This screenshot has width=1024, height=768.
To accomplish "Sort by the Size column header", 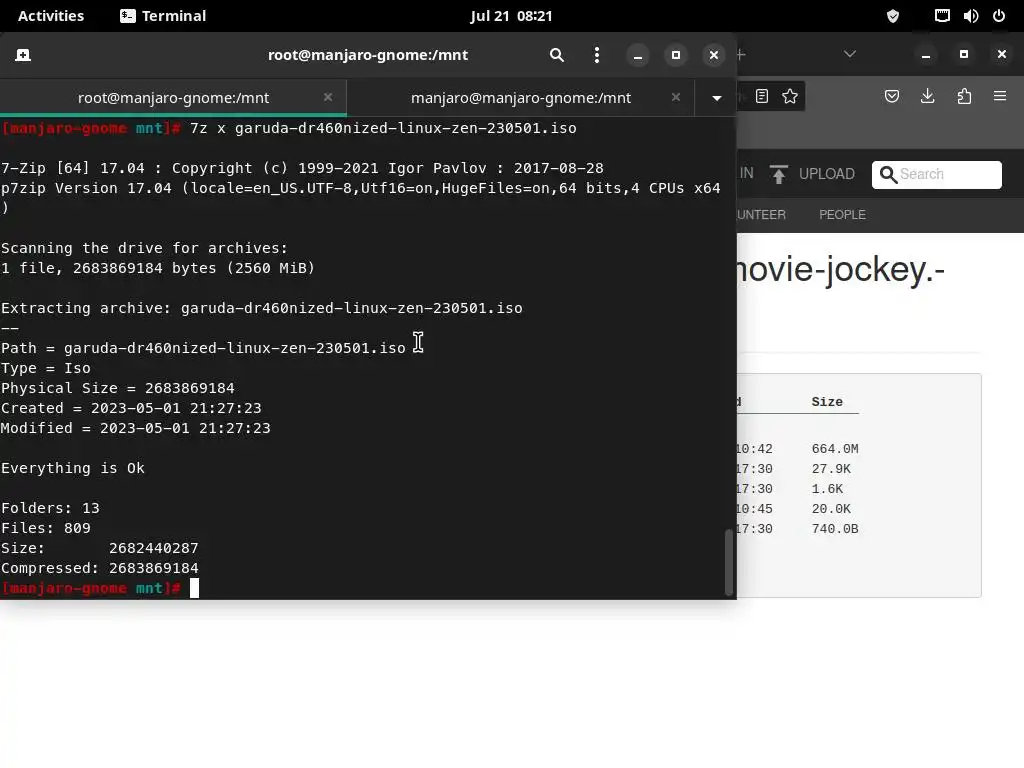I will pos(827,402).
